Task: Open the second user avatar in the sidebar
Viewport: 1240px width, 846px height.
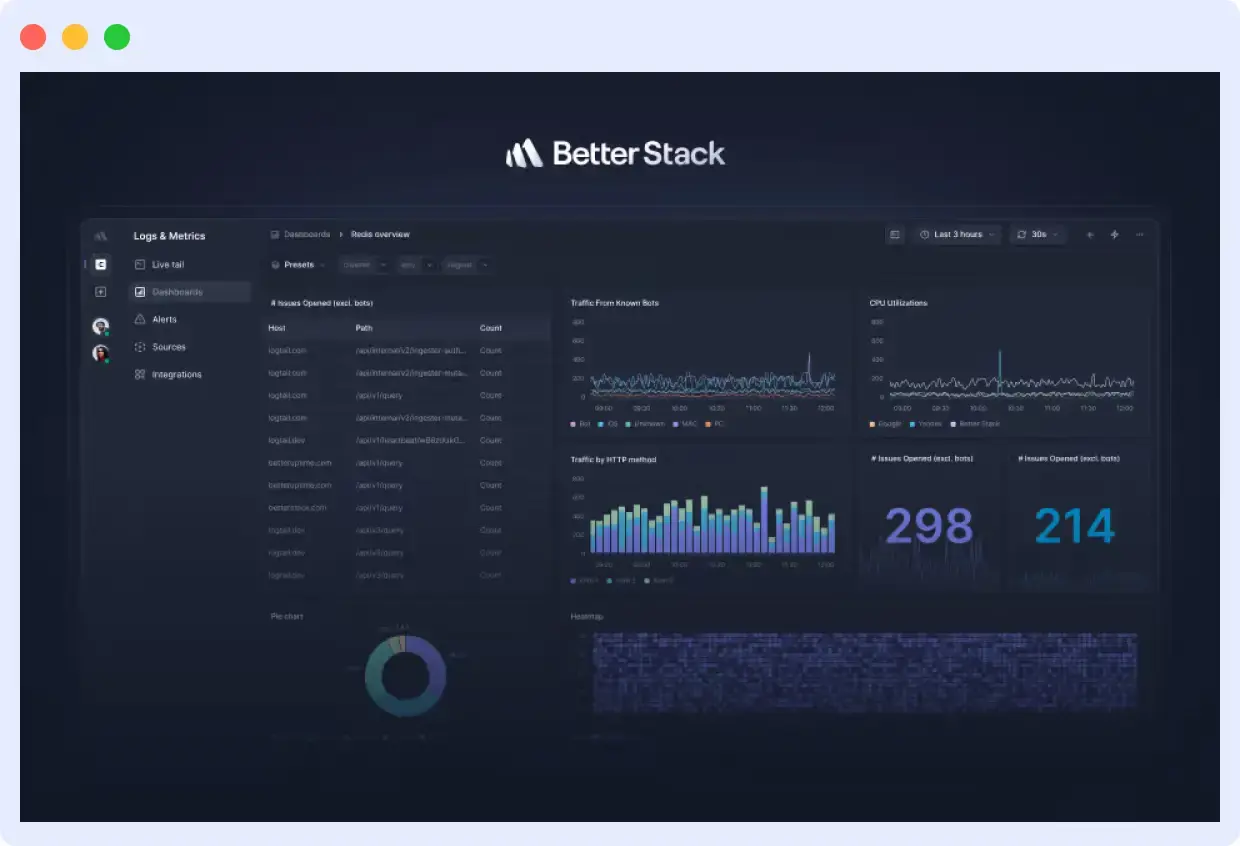Action: click(x=100, y=353)
